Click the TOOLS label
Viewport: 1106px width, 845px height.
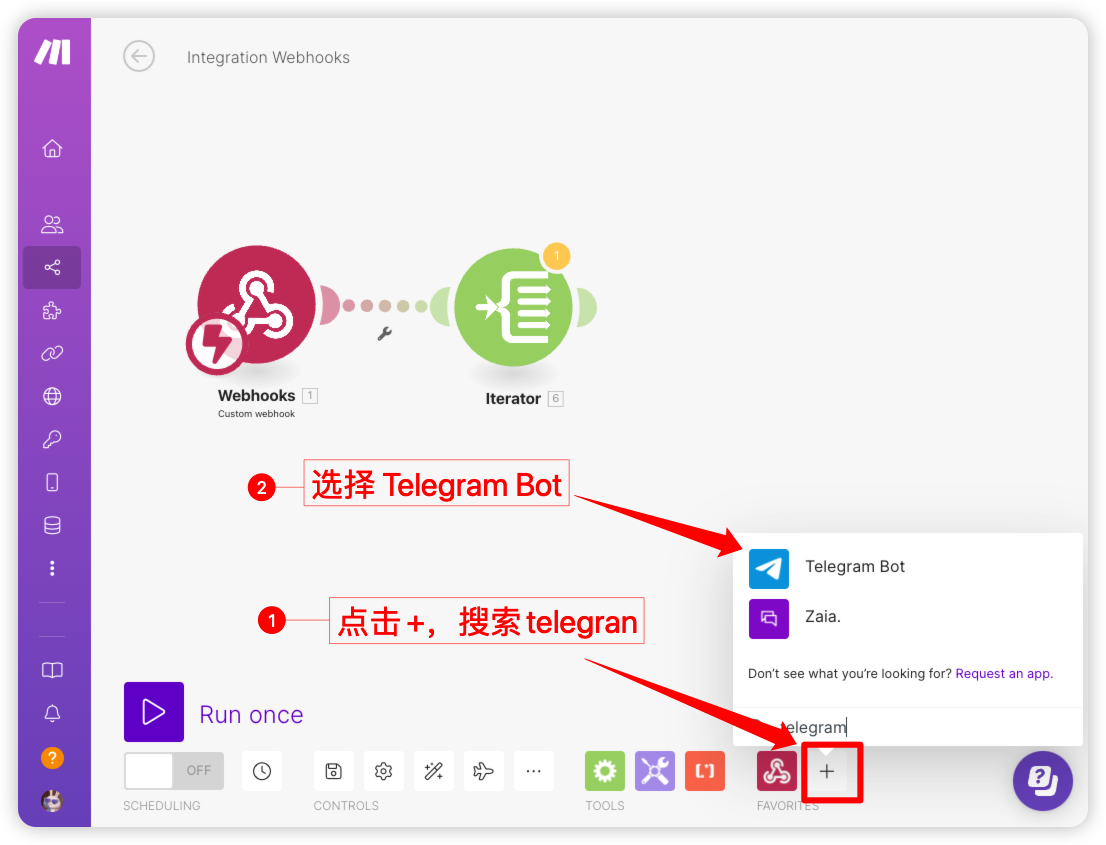604,806
